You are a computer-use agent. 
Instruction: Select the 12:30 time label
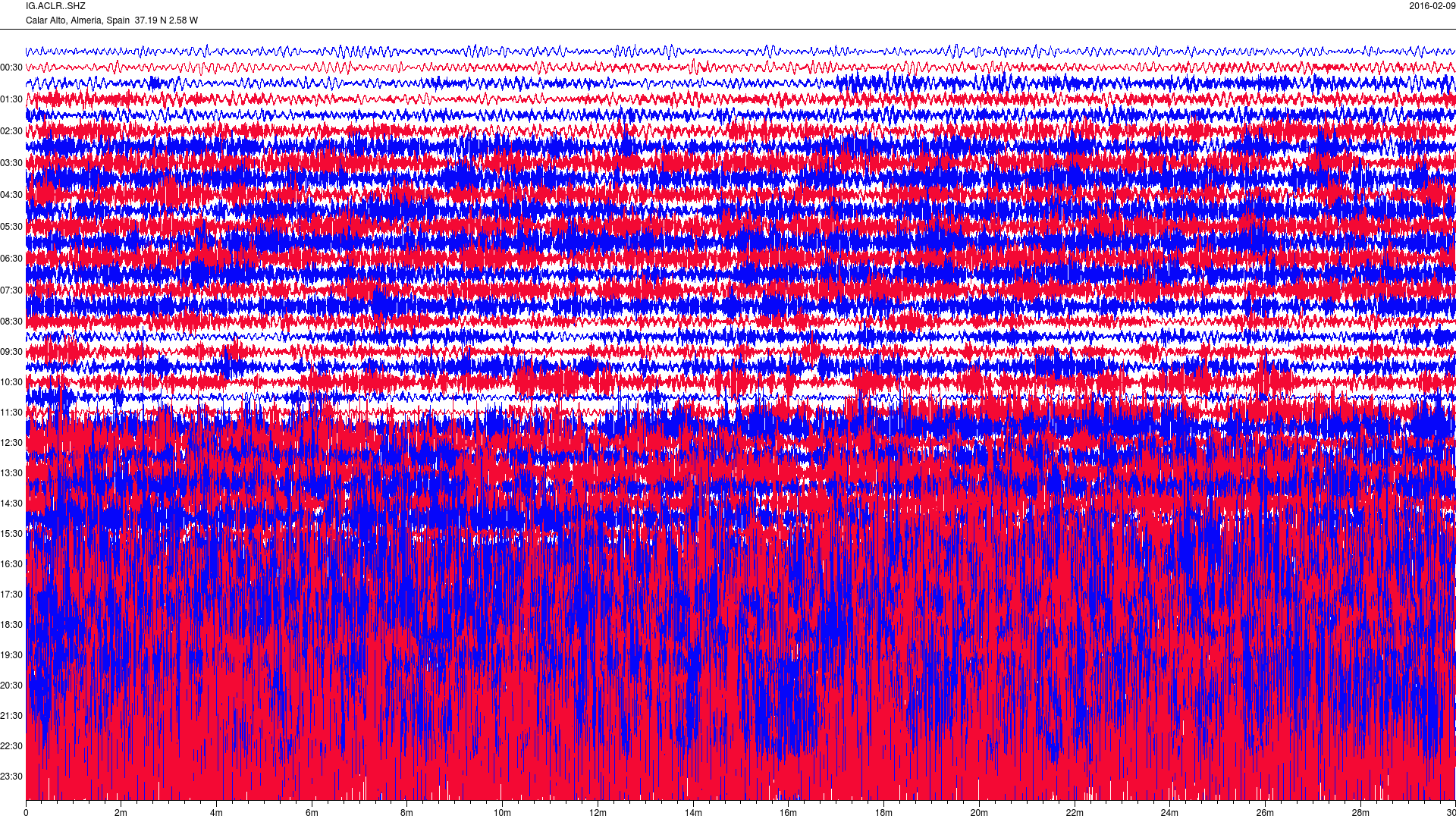(11, 443)
